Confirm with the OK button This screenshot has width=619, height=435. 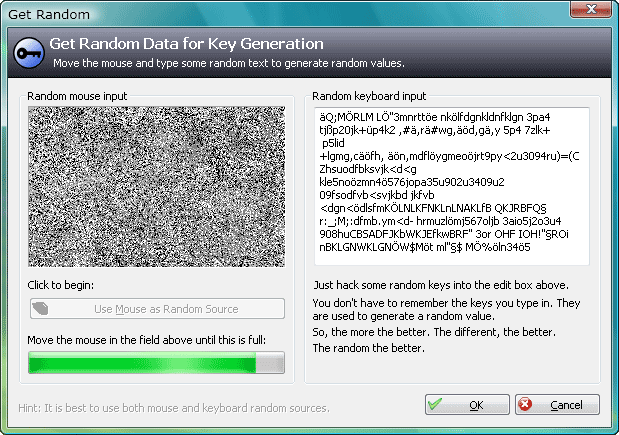(x=467, y=405)
